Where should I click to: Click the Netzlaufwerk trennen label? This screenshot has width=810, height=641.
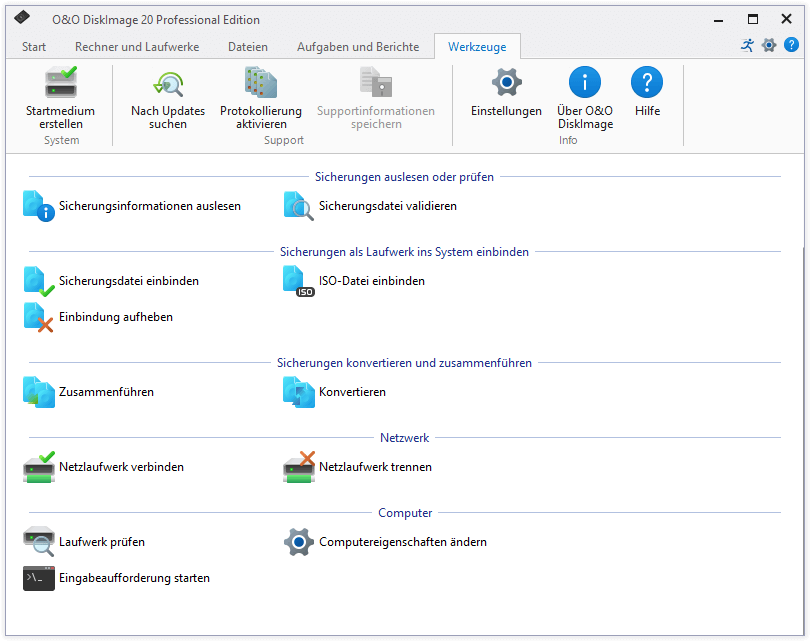pyautogui.click(x=376, y=467)
